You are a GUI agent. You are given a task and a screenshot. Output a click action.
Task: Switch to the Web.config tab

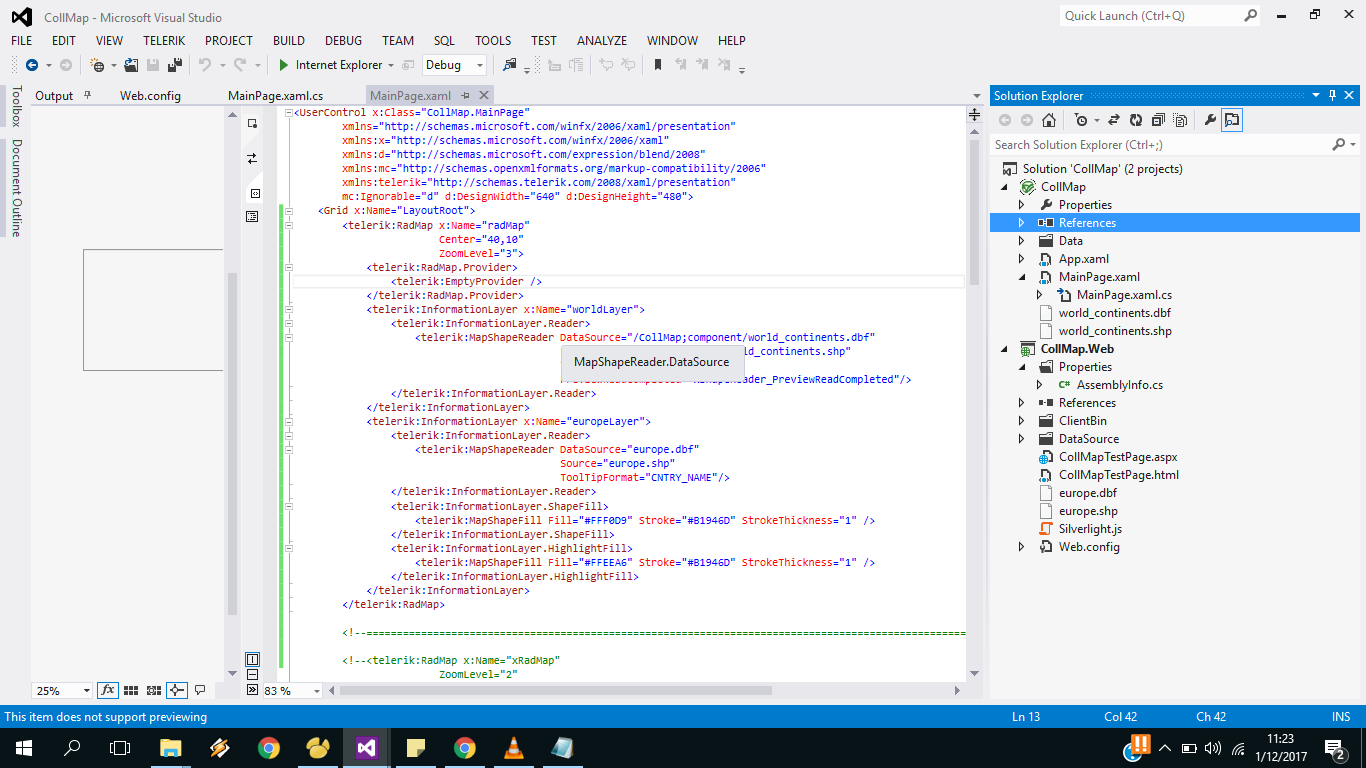[x=150, y=96]
